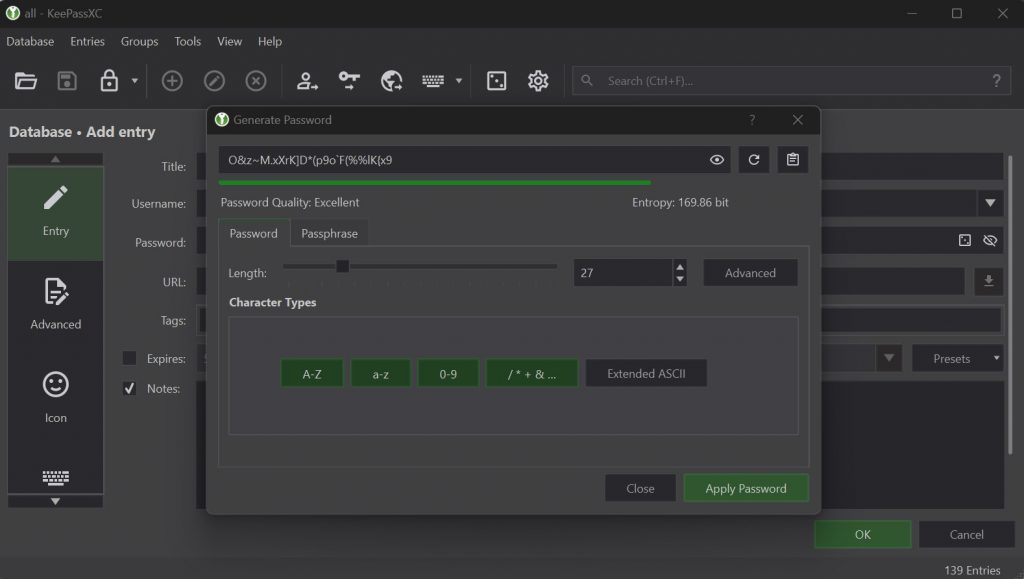The image size is (1024, 579).
Task: Copy generated password to clipboard icon
Action: tap(793, 160)
